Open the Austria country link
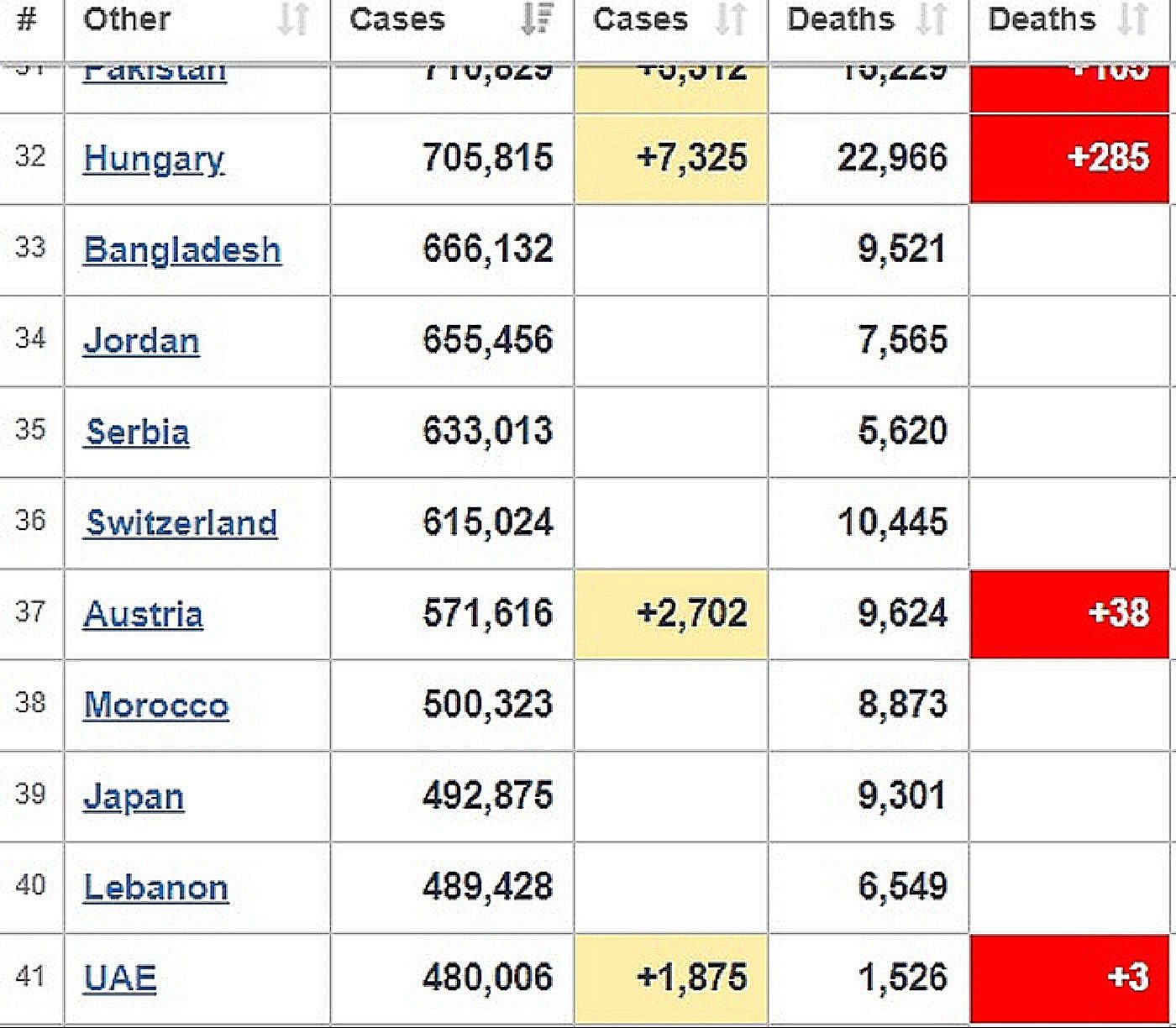Screen dimensions: 1176x1028 pos(143,614)
